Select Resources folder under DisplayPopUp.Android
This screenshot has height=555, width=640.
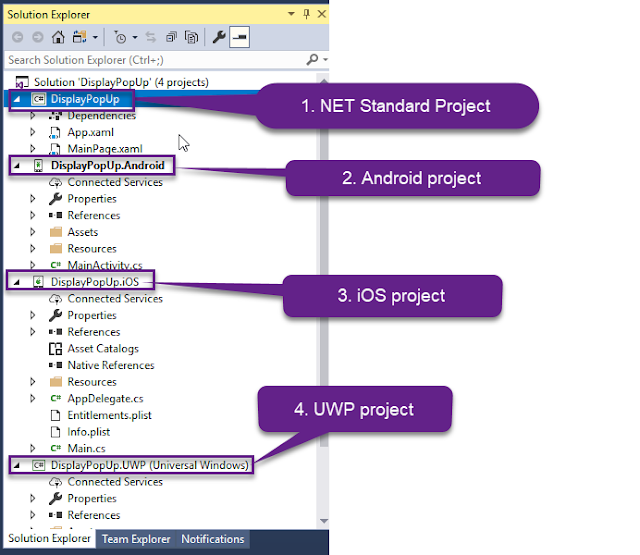[92, 249]
